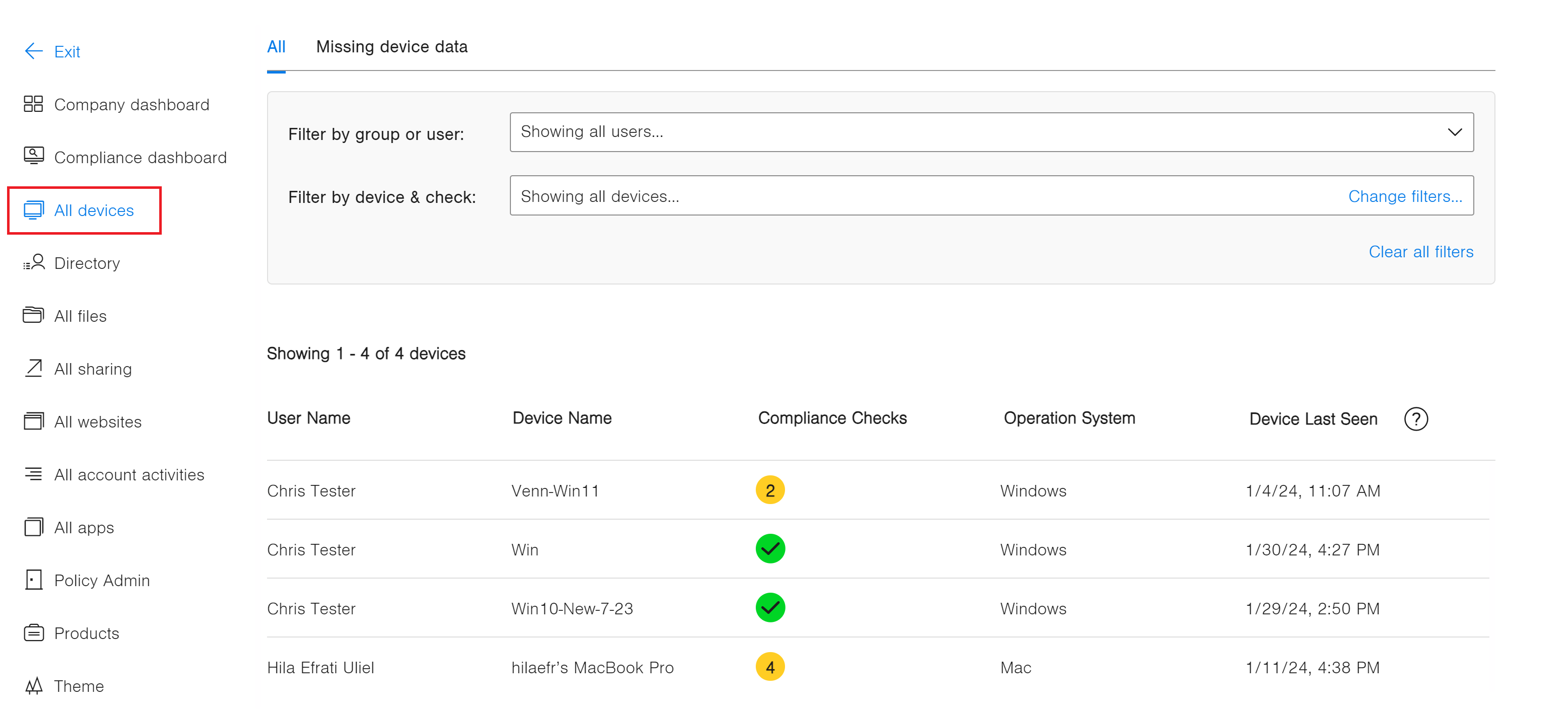Click yellow compliance badge showing 4

tap(769, 666)
